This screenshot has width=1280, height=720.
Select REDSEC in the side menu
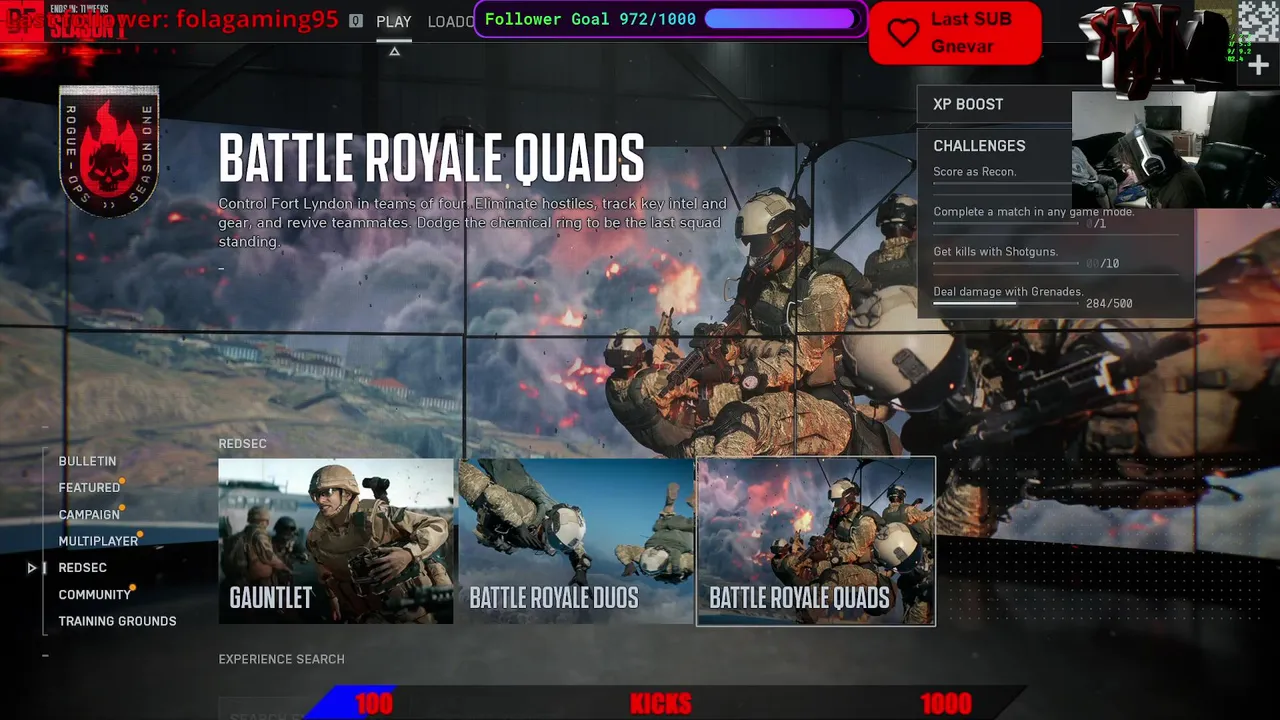click(82, 568)
